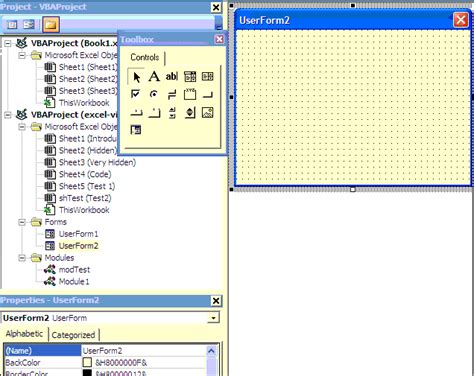Click Properties list scroll up arrow
474x376 pixels.
click(211, 351)
